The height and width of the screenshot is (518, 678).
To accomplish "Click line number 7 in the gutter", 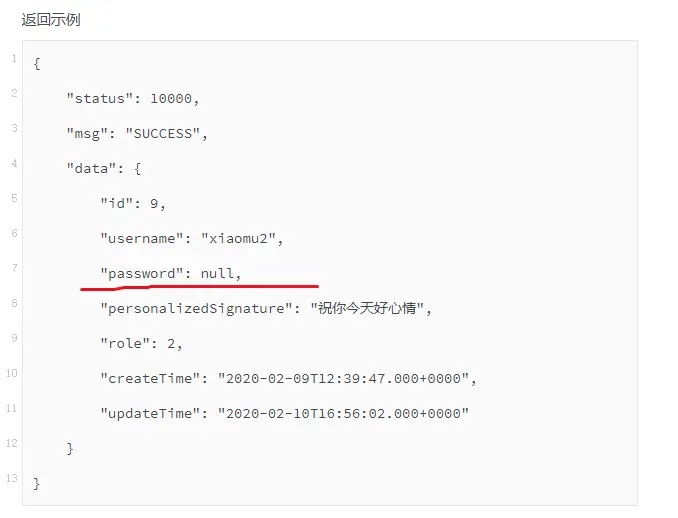I will [x=14, y=268].
